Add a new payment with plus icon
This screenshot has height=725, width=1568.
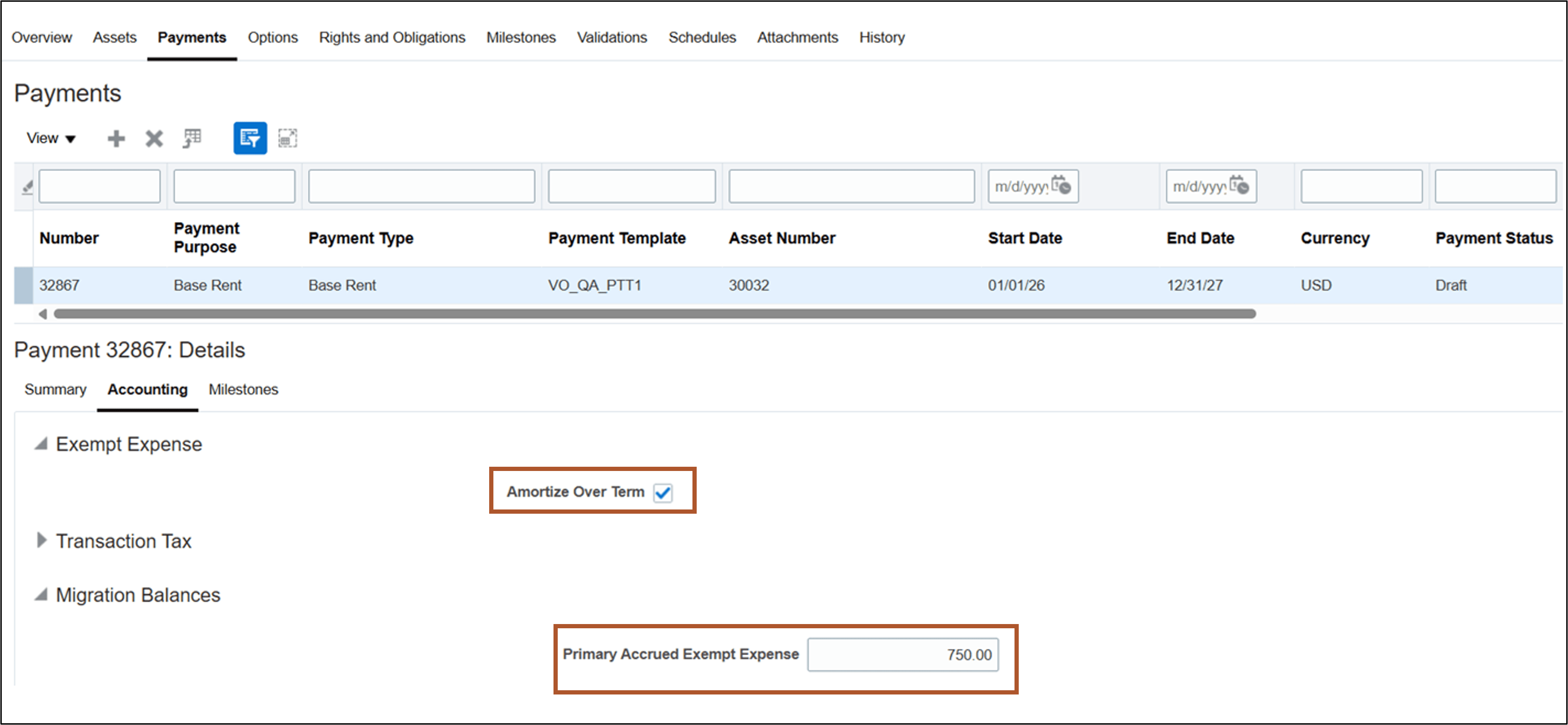(x=115, y=139)
